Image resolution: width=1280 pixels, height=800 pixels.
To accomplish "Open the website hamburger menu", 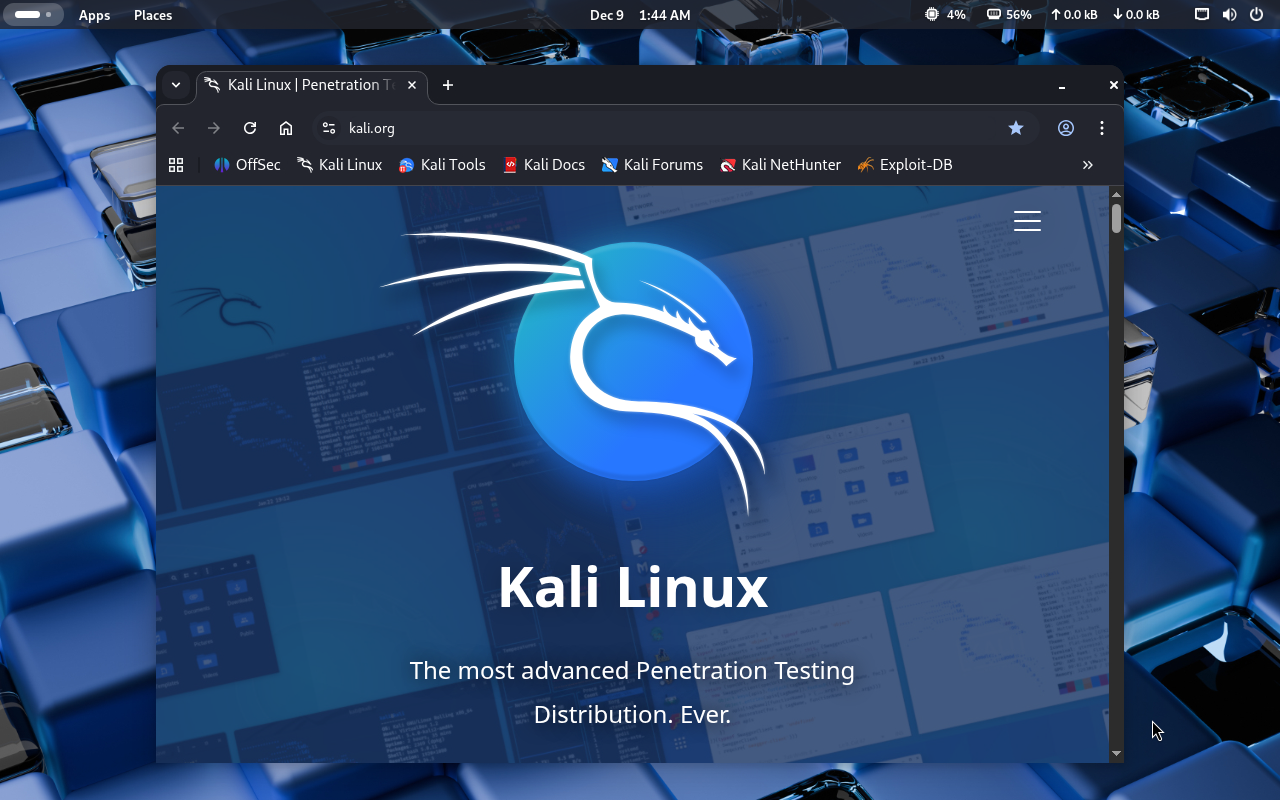I will (x=1027, y=221).
